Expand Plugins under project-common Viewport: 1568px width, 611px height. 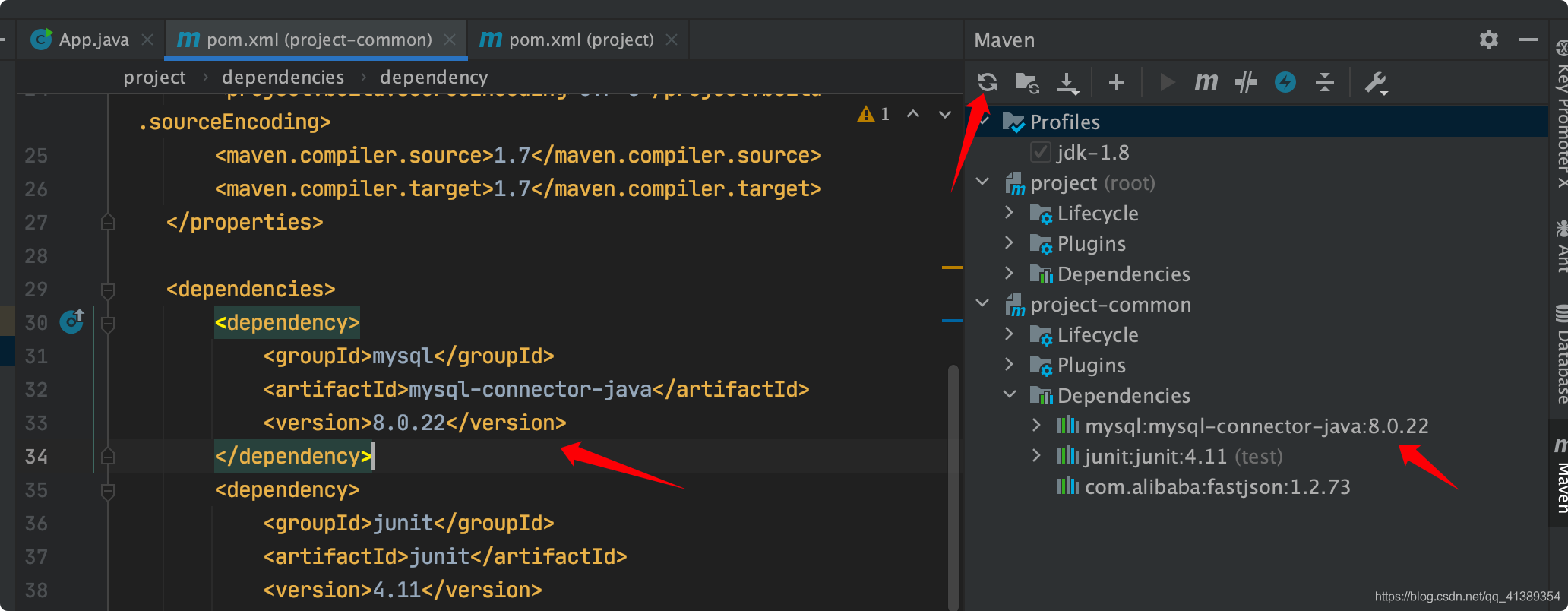pos(1010,365)
